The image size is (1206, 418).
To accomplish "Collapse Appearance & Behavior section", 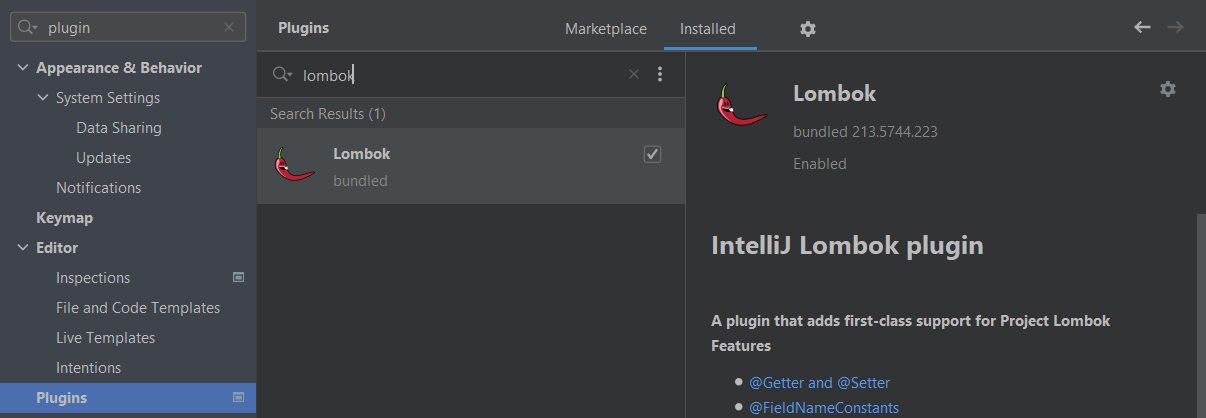I will coord(23,68).
